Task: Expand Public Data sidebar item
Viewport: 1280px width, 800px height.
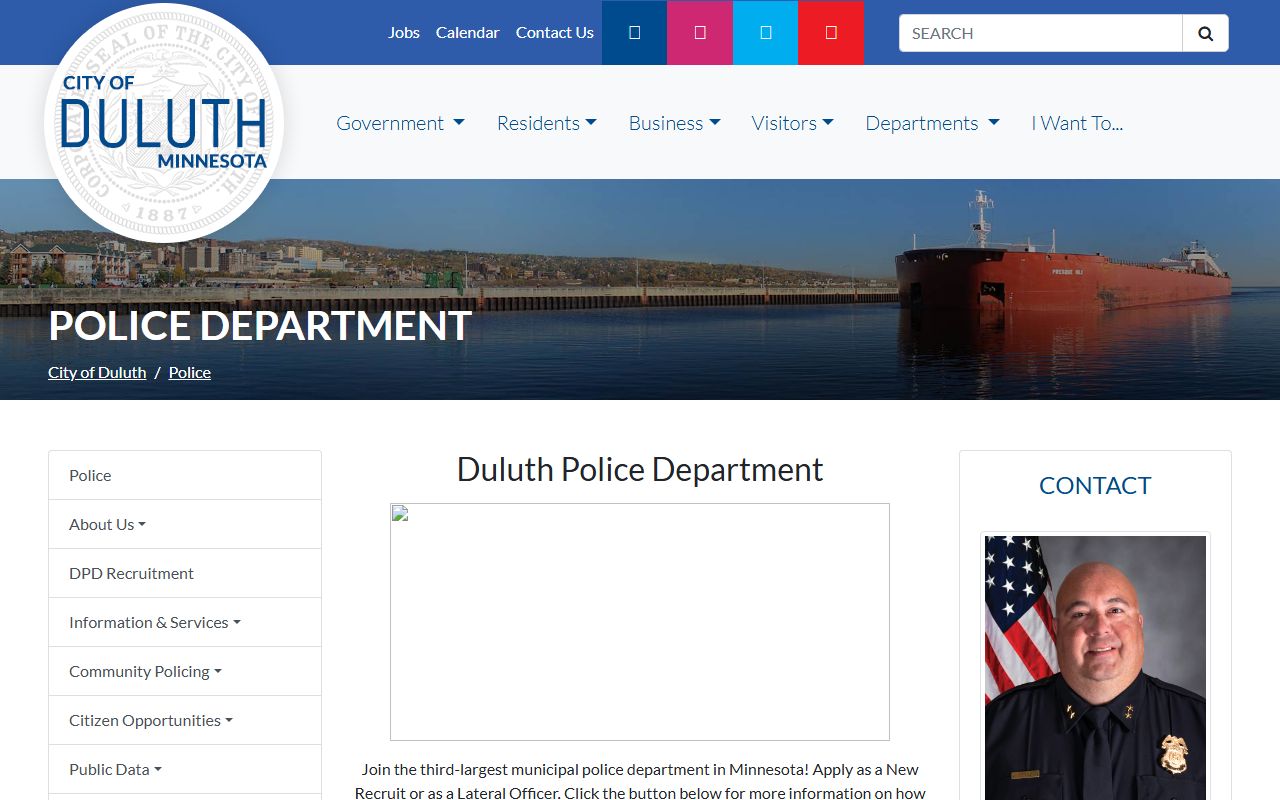Action: [185, 769]
